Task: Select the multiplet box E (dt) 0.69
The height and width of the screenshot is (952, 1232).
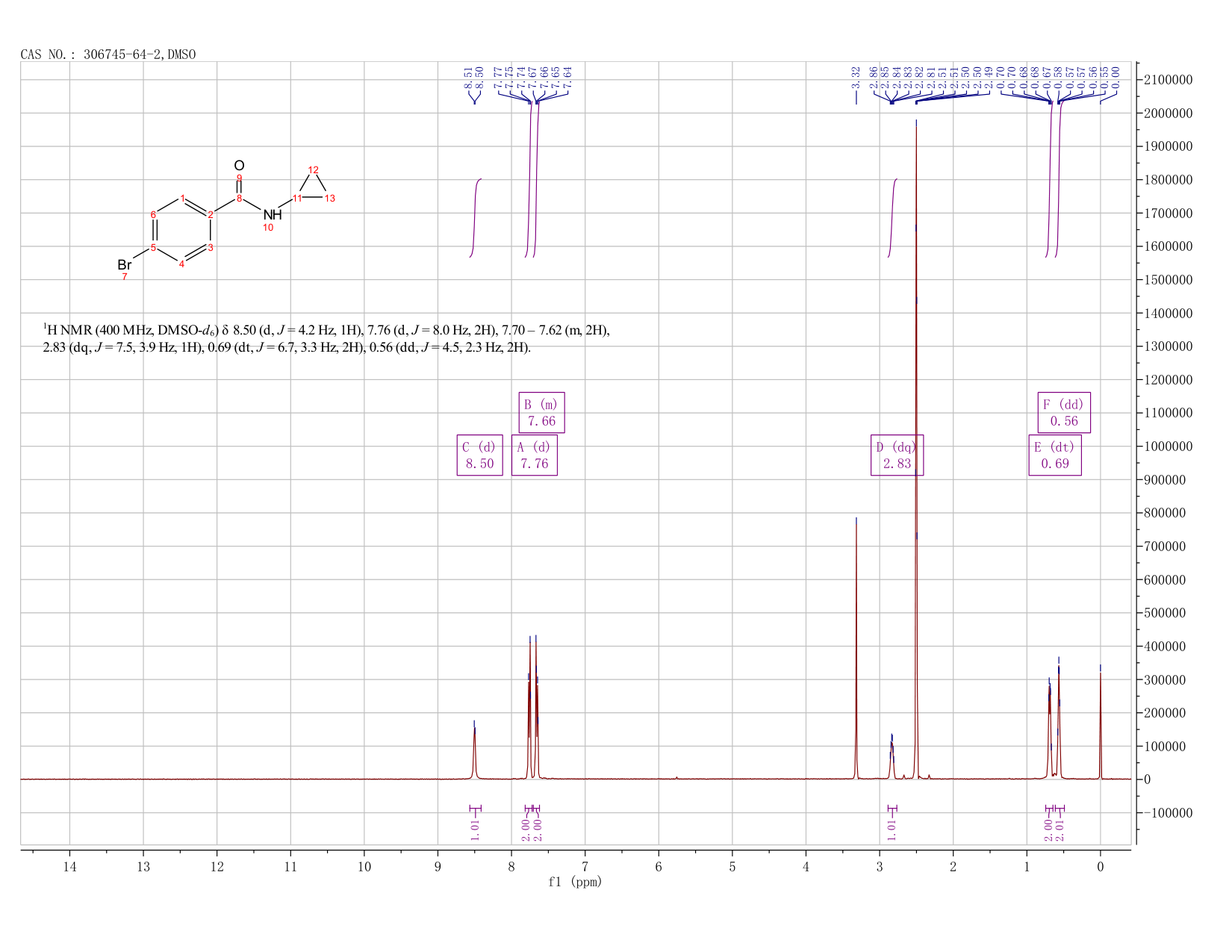Action: 1055,455
